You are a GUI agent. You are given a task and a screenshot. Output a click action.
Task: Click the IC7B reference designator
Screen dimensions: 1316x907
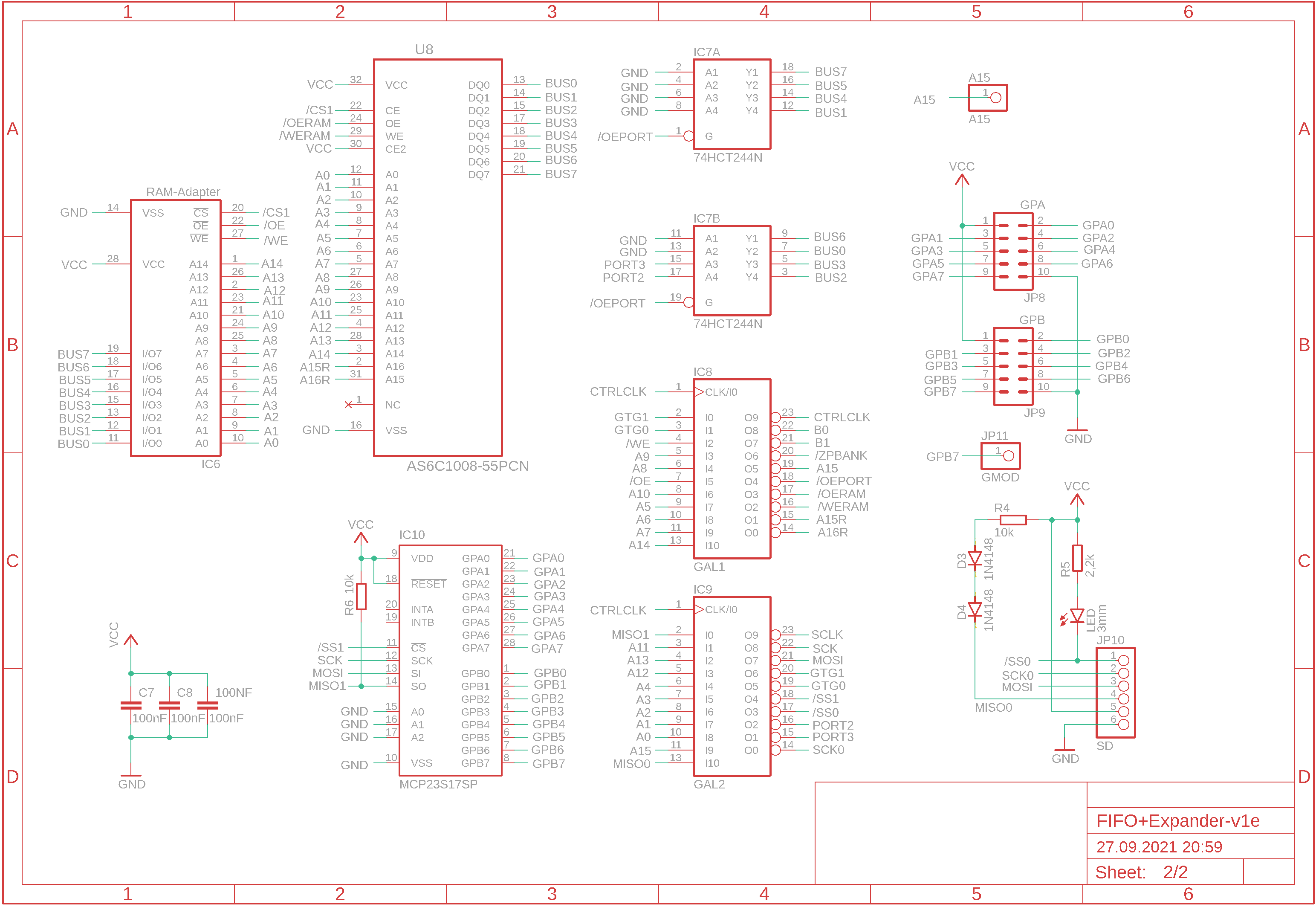(706, 218)
